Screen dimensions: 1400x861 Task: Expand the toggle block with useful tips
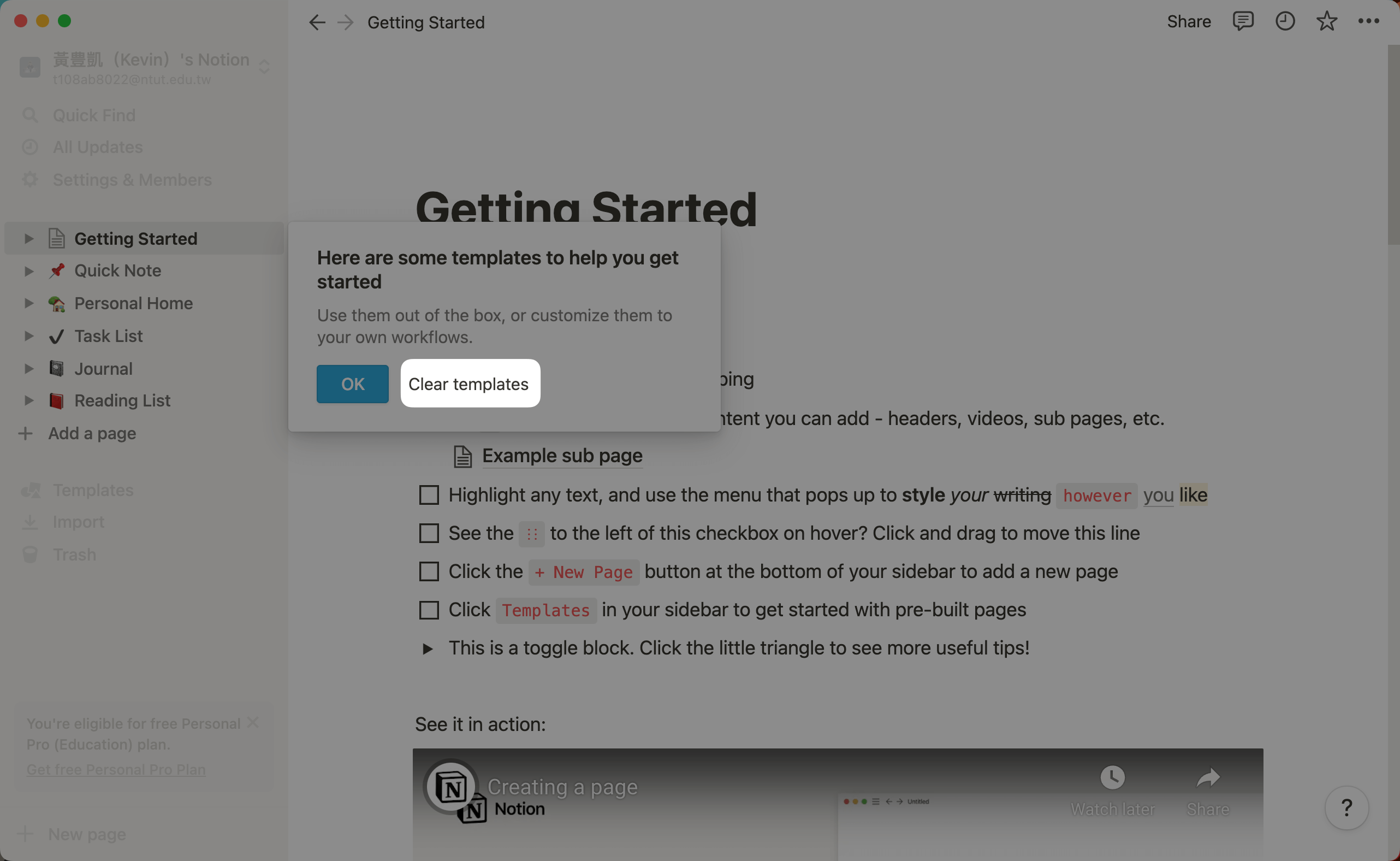click(428, 648)
